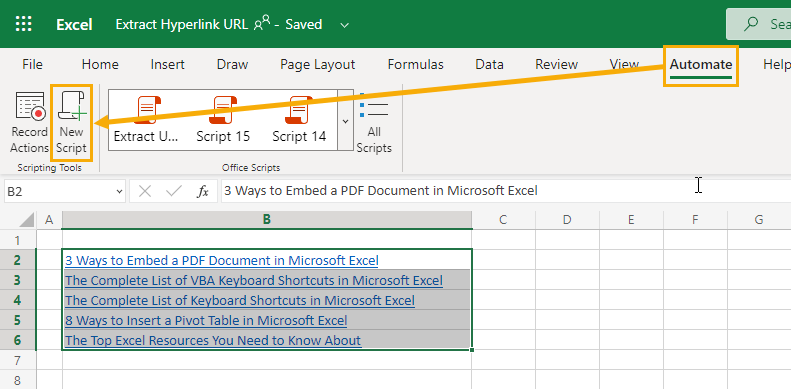Click the Select All corner triangle
The height and width of the screenshot is (389, 791).
click(x=28, y=219)
